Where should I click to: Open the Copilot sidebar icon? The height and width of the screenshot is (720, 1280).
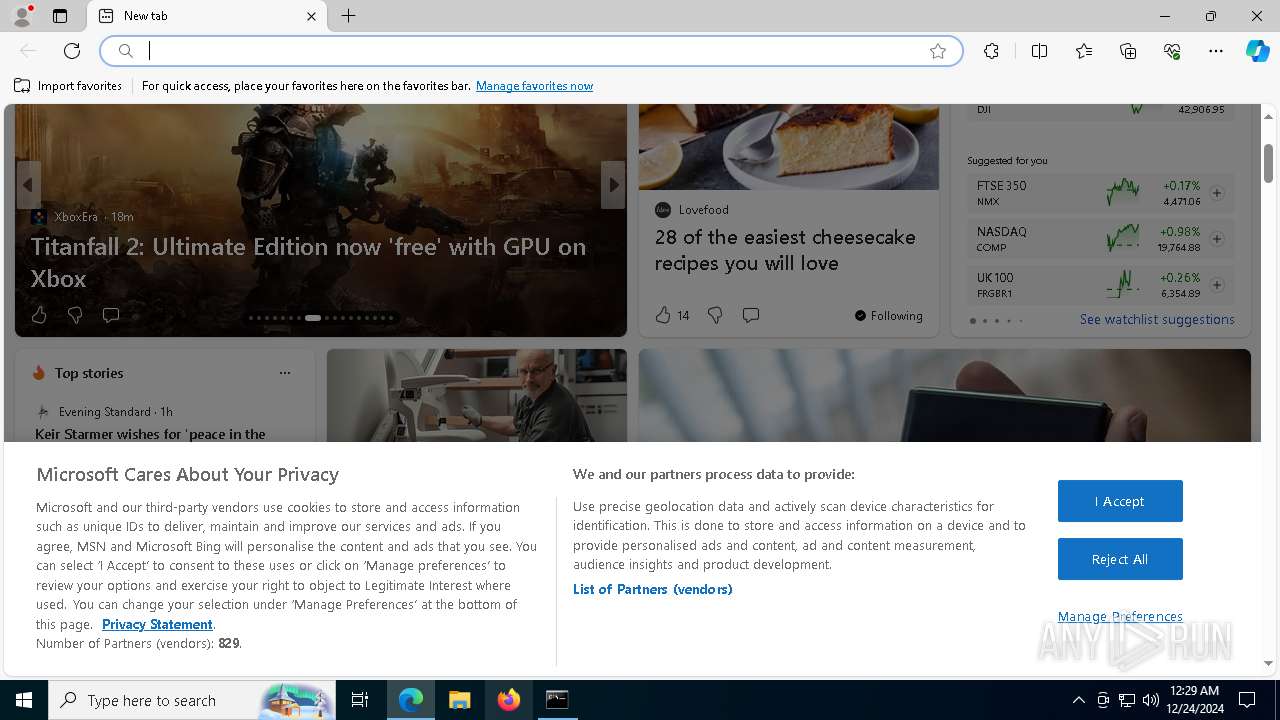pos(1257,51)
